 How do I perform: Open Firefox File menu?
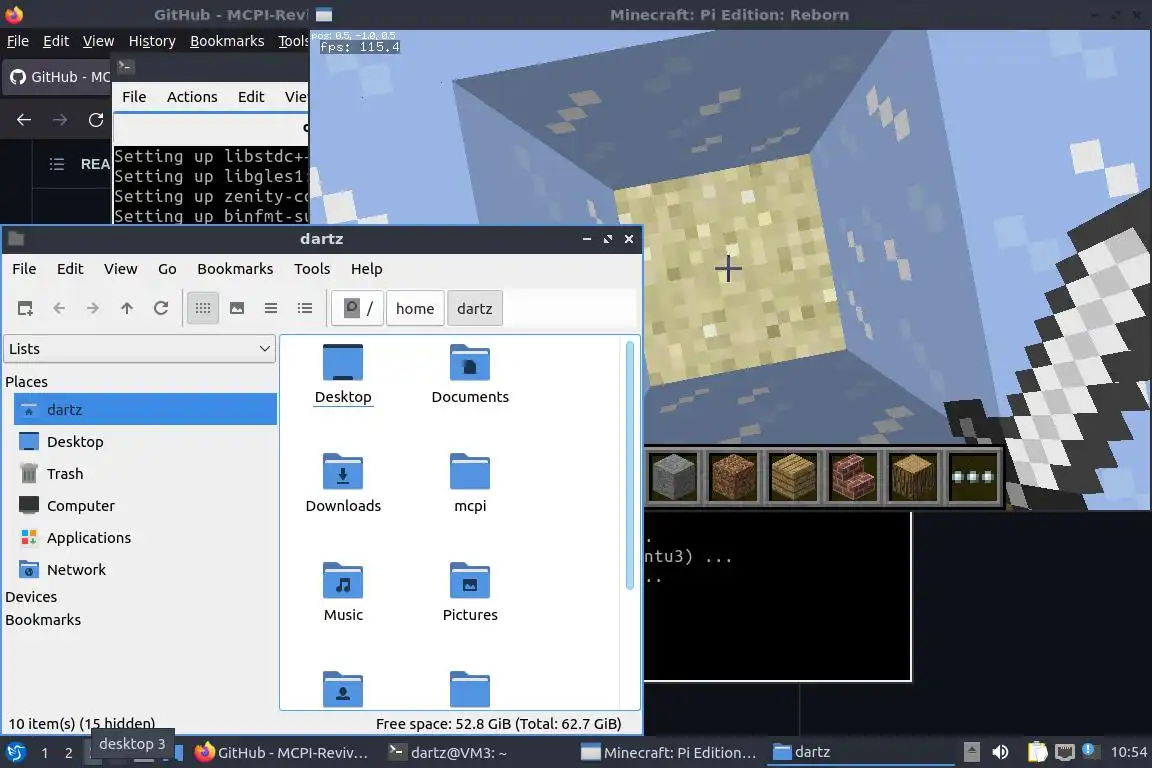(18, 41)
